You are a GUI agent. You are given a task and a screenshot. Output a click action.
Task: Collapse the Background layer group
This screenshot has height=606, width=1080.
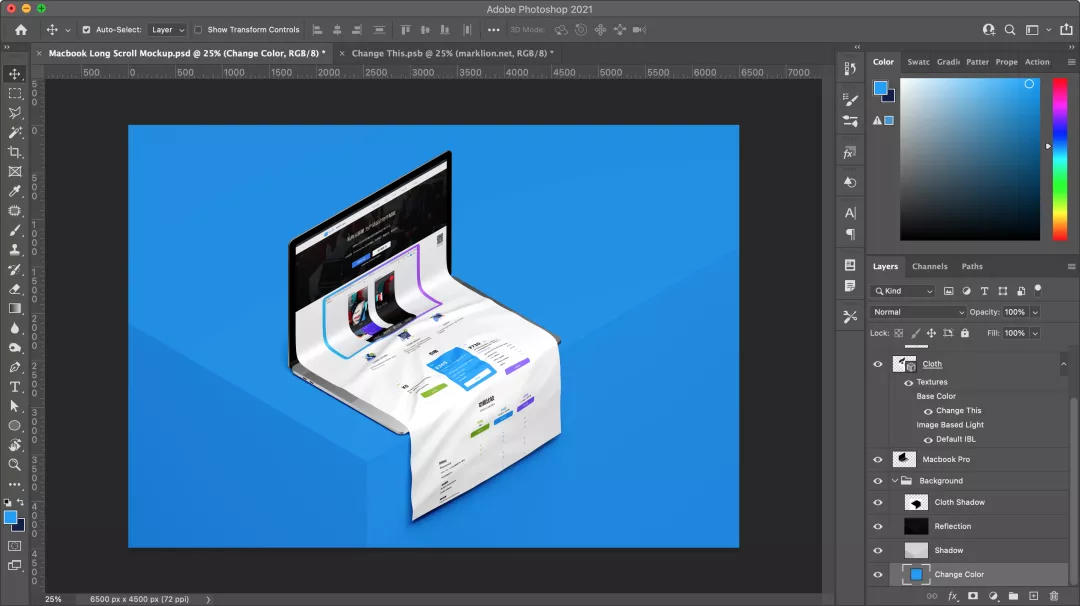(x=896, y=481)
